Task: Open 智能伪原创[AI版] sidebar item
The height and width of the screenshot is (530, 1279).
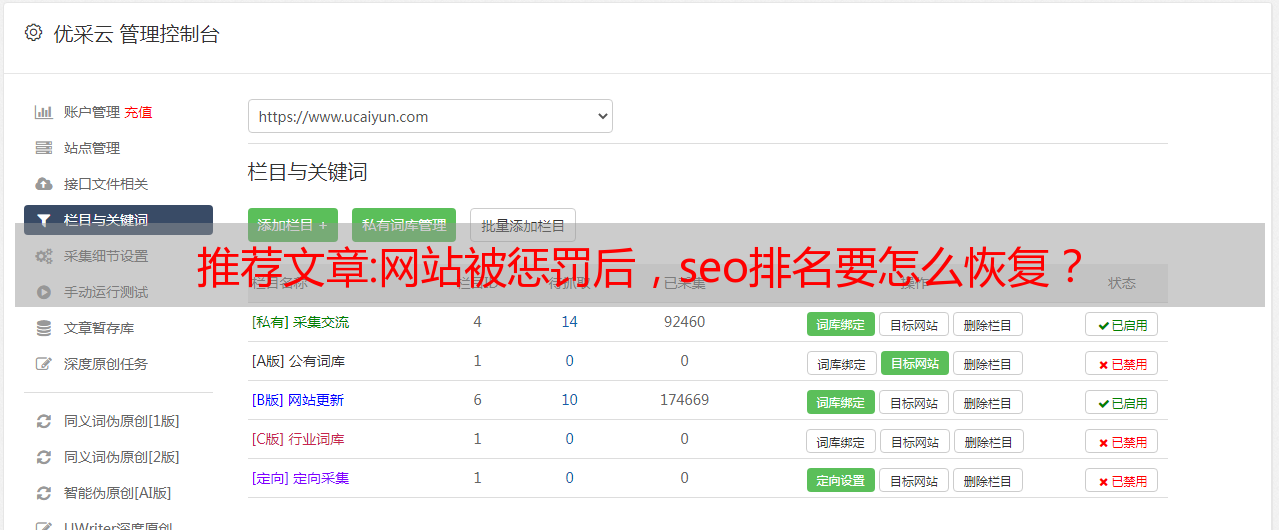Action: tap(118, 493)
